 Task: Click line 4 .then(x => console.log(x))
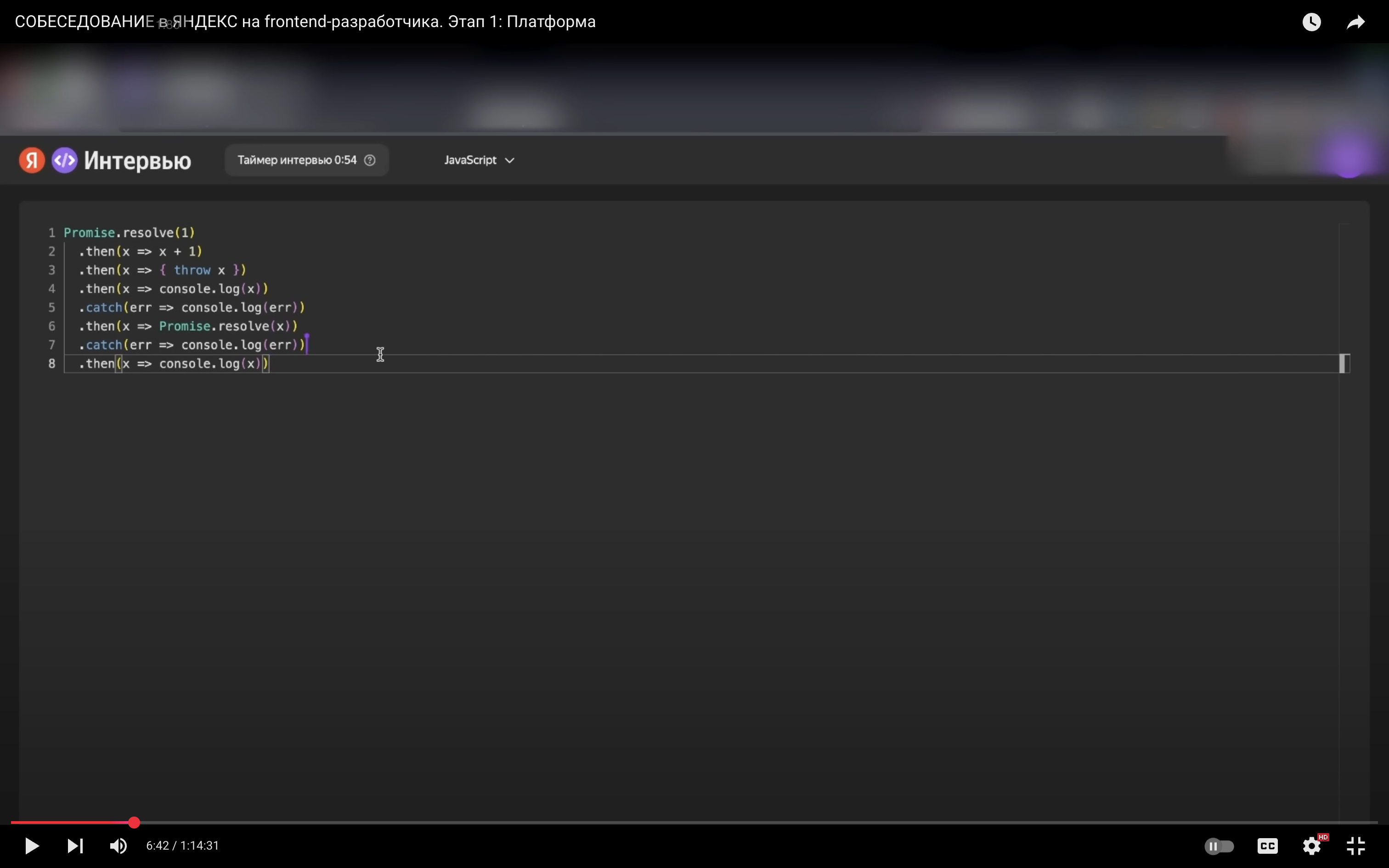tap(173, 289)
